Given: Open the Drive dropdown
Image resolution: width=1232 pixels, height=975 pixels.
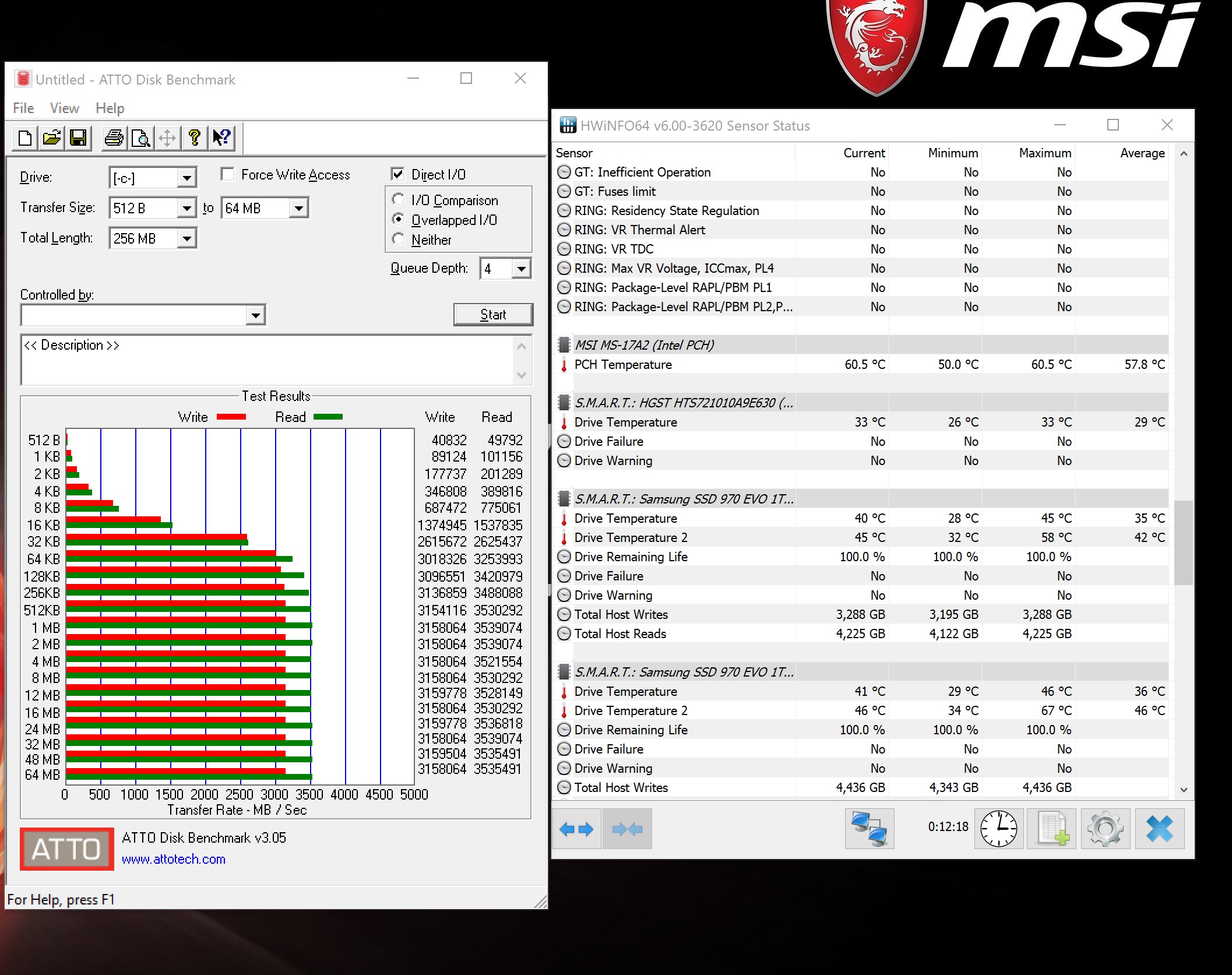Looking at the screenshot, I should coord(186,178).
